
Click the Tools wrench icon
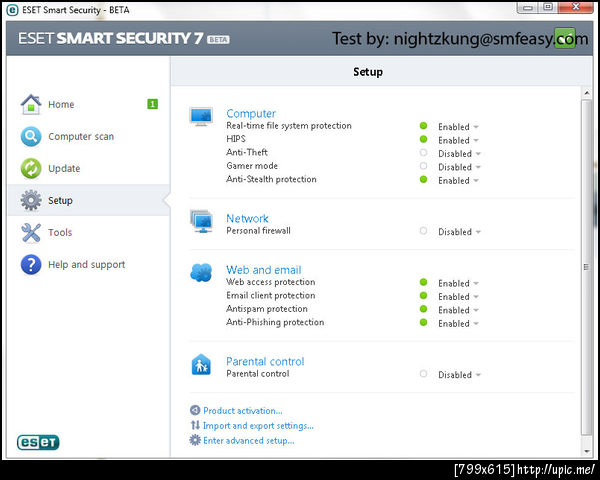31,233
